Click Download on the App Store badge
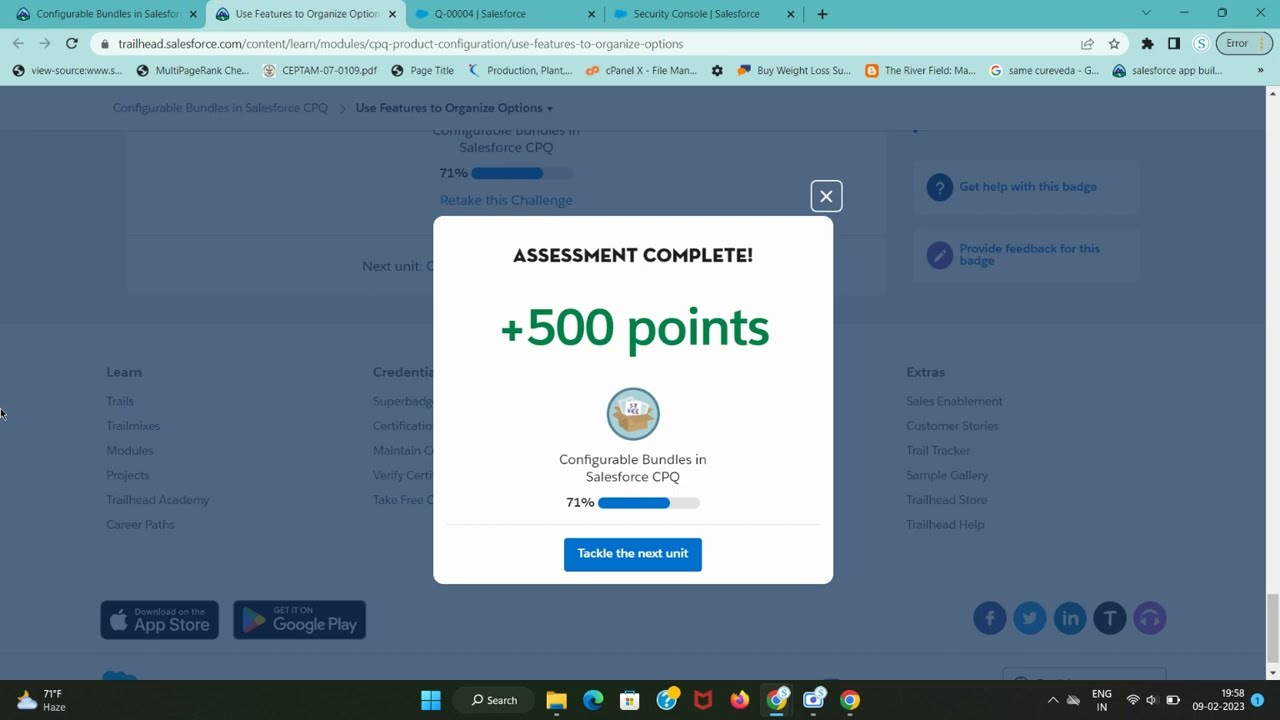The image size is (1280, 720). (160, 620)
